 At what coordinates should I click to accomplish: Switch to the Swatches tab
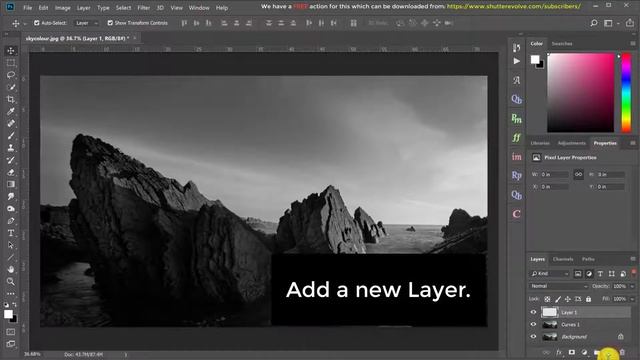click(562, 43)
